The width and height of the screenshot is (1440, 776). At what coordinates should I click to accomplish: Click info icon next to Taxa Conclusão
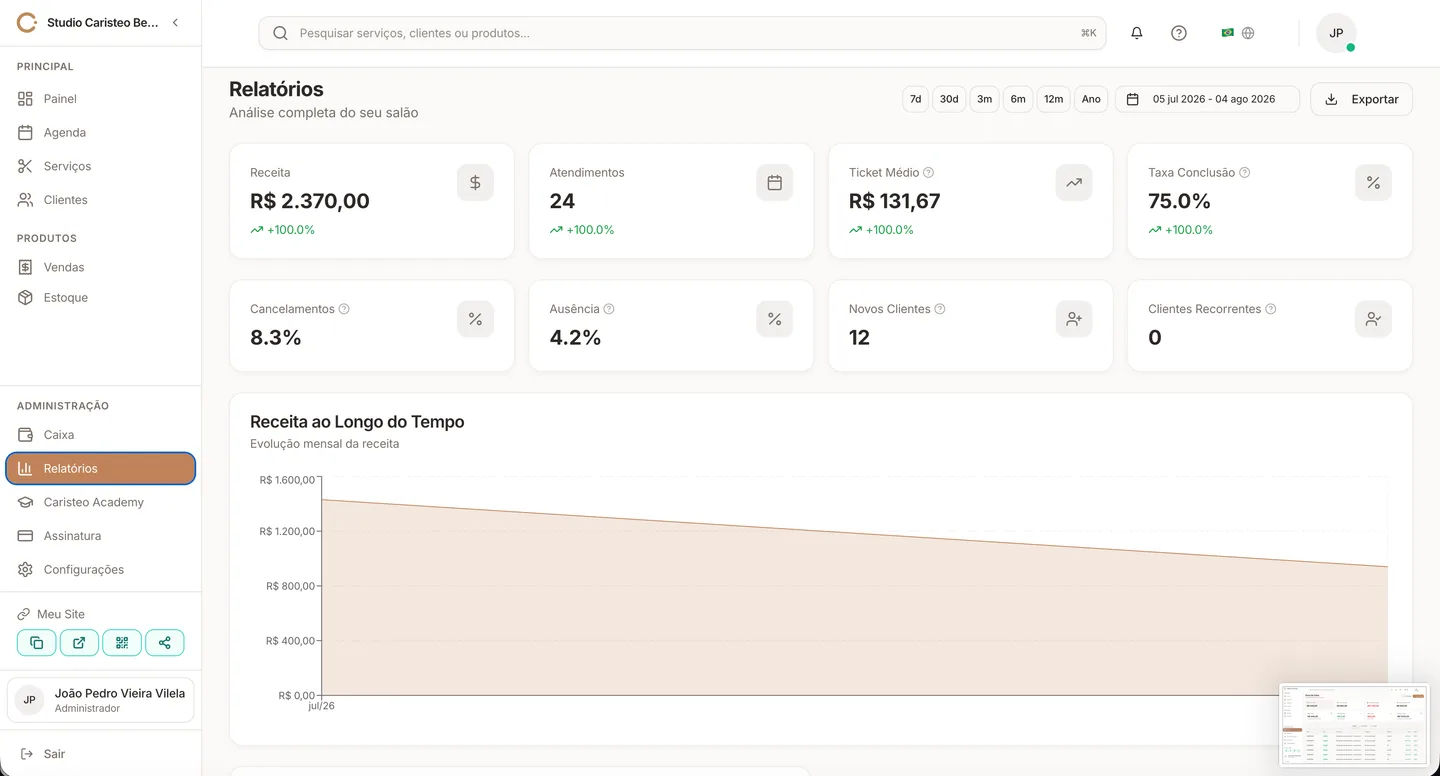coord(1244,172)
